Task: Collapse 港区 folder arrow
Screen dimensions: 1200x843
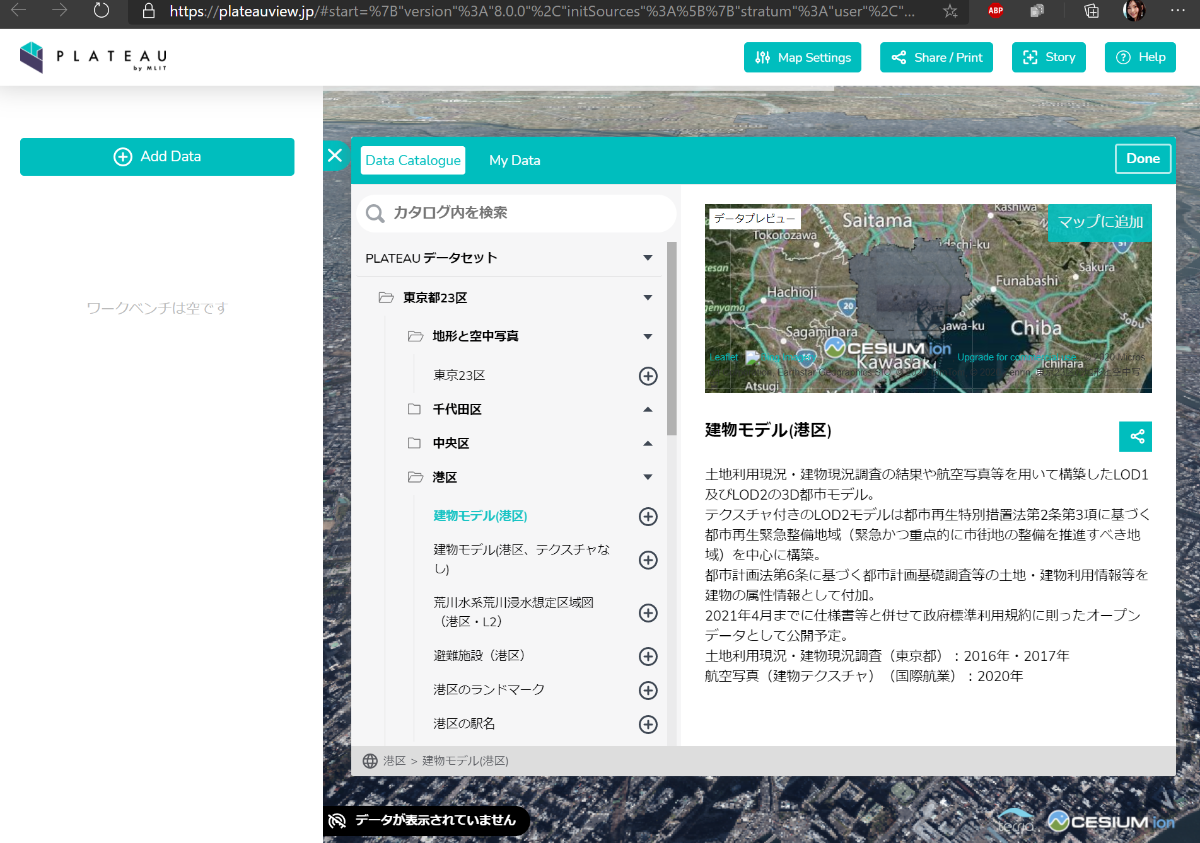Action: (x=648, y=478)
